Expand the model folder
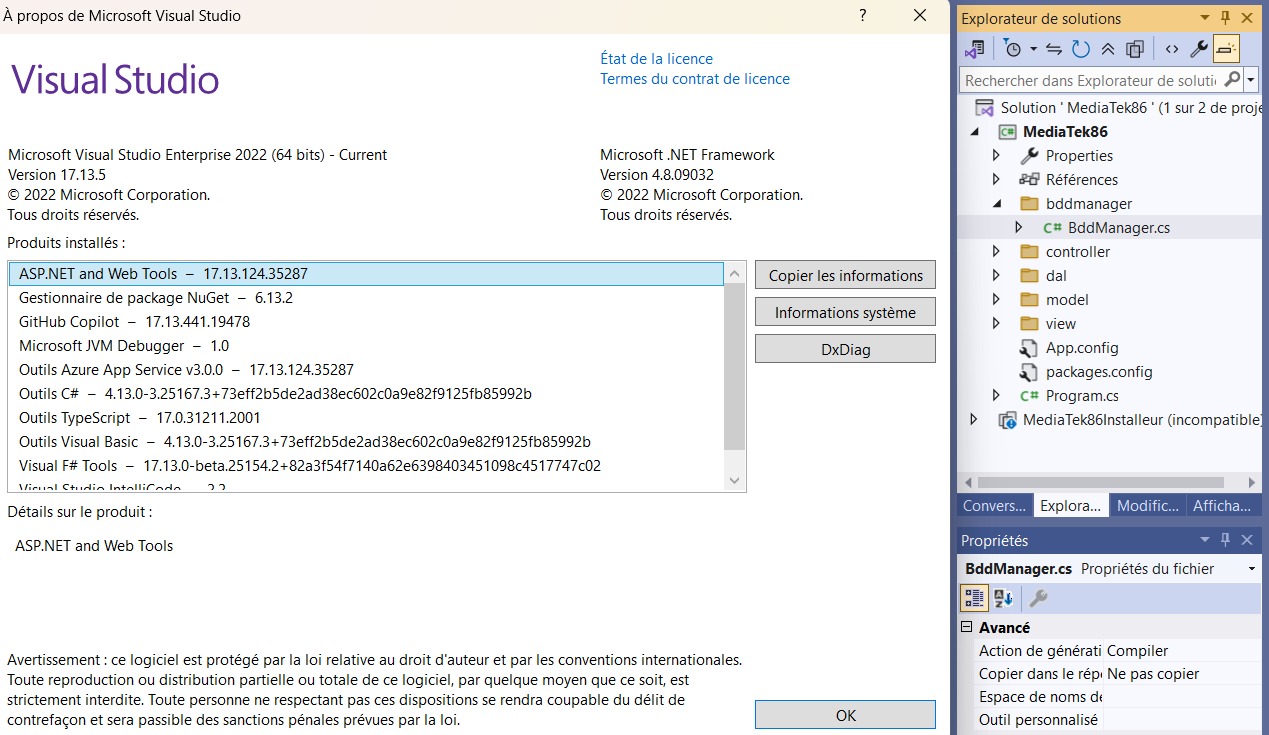 996,300
